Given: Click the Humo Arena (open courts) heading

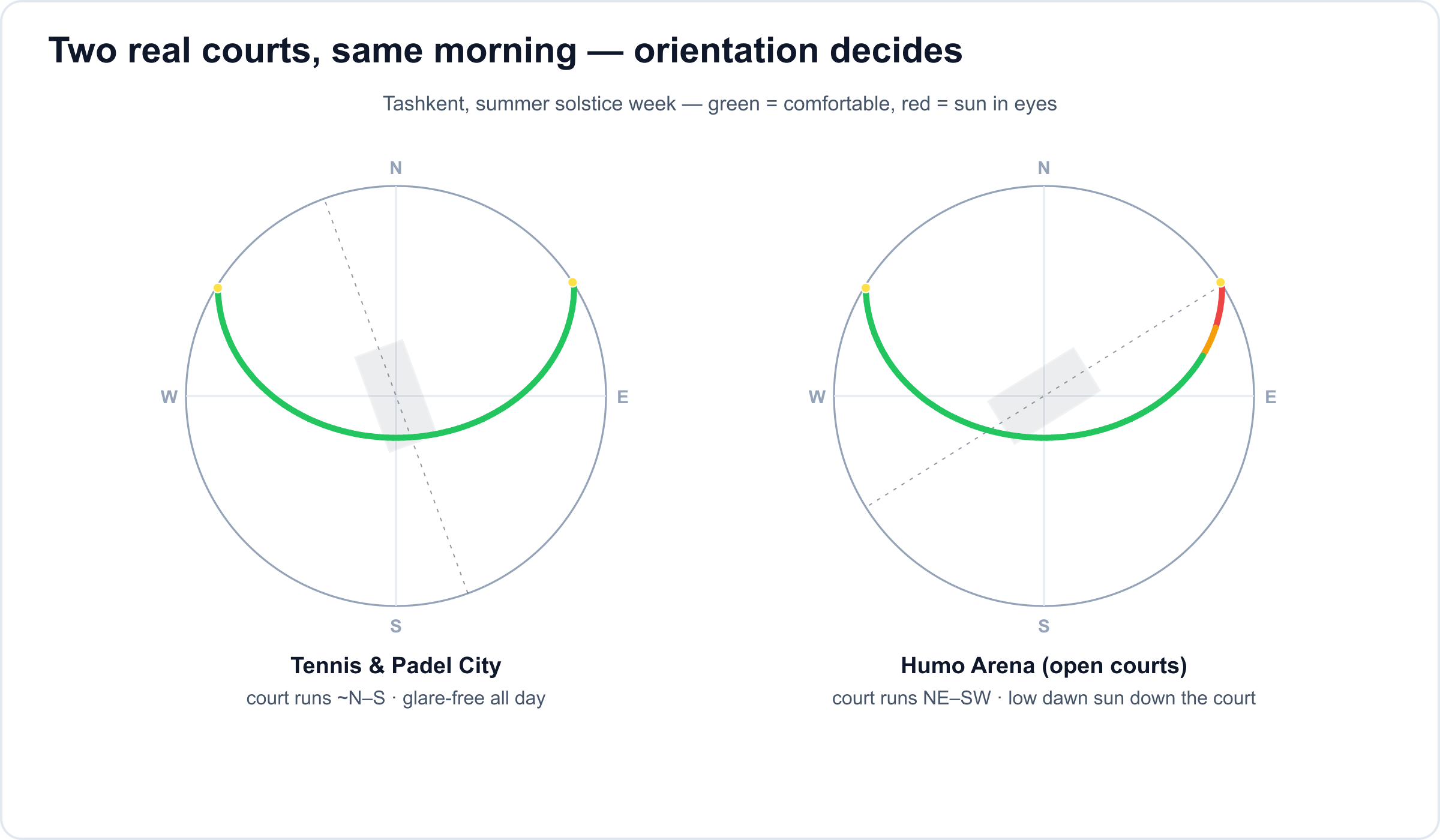Looking at the screenshot, I should [1044, 665].
